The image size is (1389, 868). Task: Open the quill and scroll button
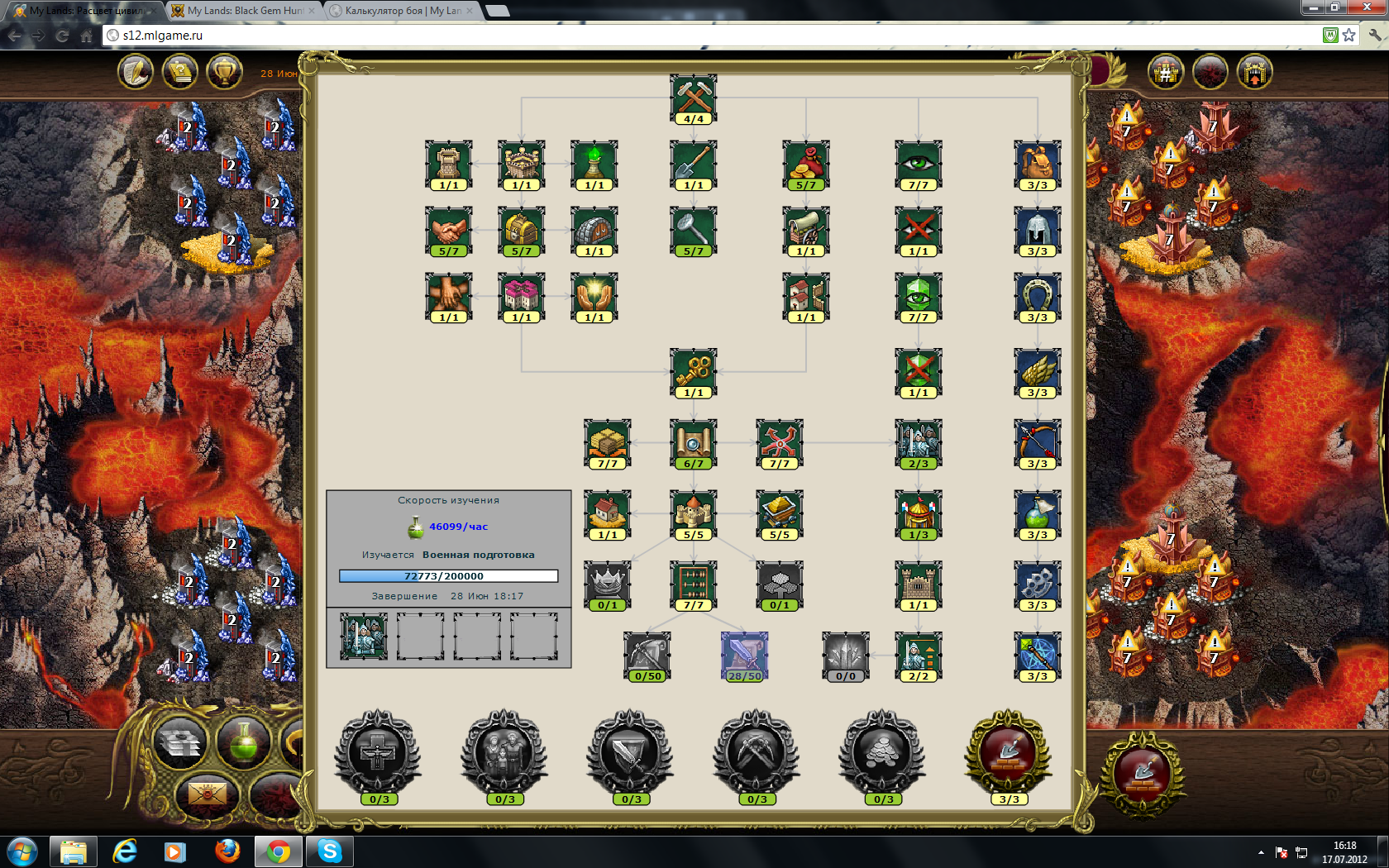136,72
